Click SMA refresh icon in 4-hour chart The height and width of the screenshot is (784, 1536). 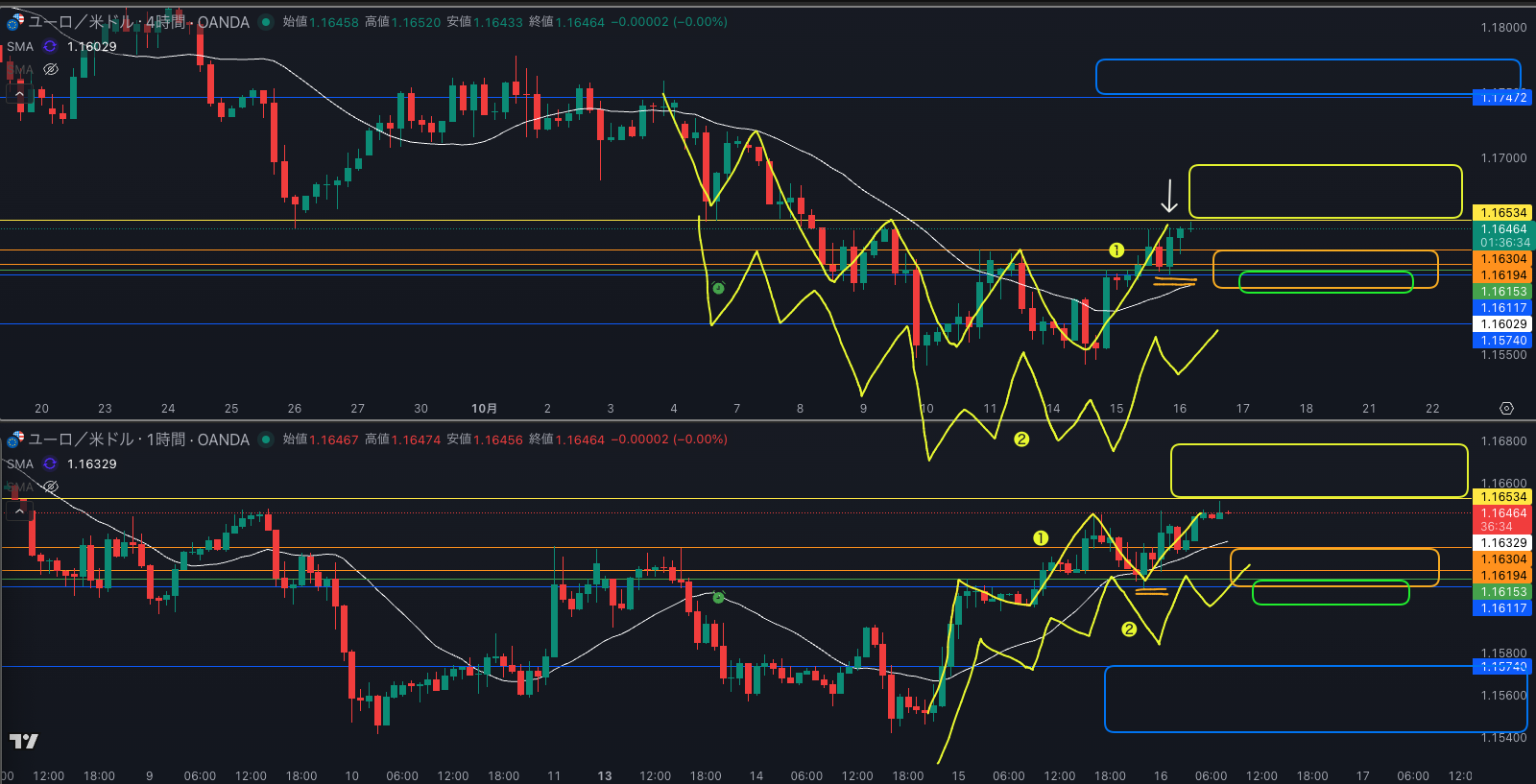[x=50, y=46]
